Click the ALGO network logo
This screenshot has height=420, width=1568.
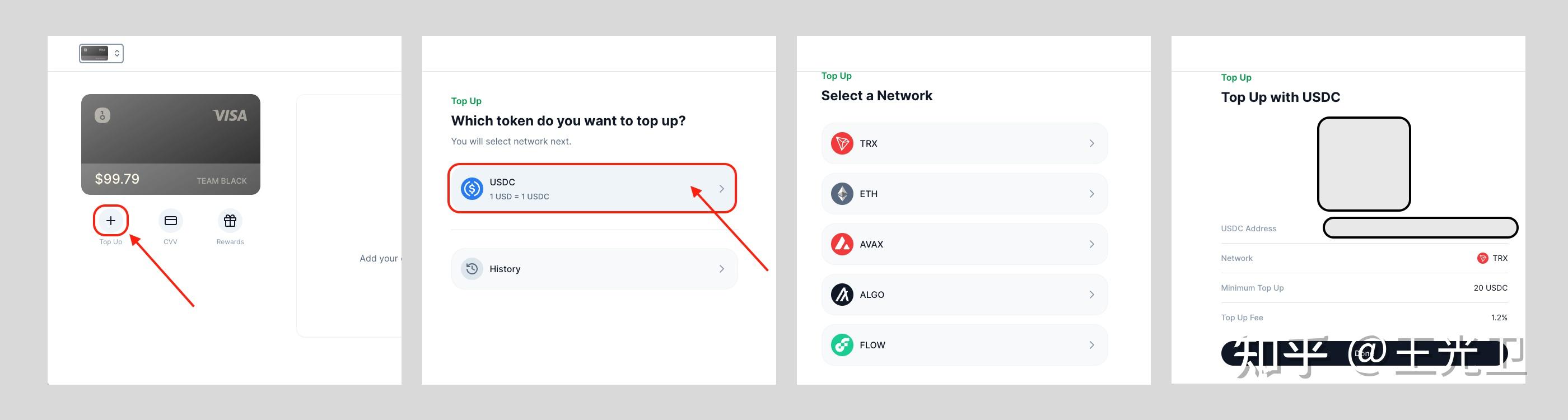pyautogui.click(x=842, y=295)
